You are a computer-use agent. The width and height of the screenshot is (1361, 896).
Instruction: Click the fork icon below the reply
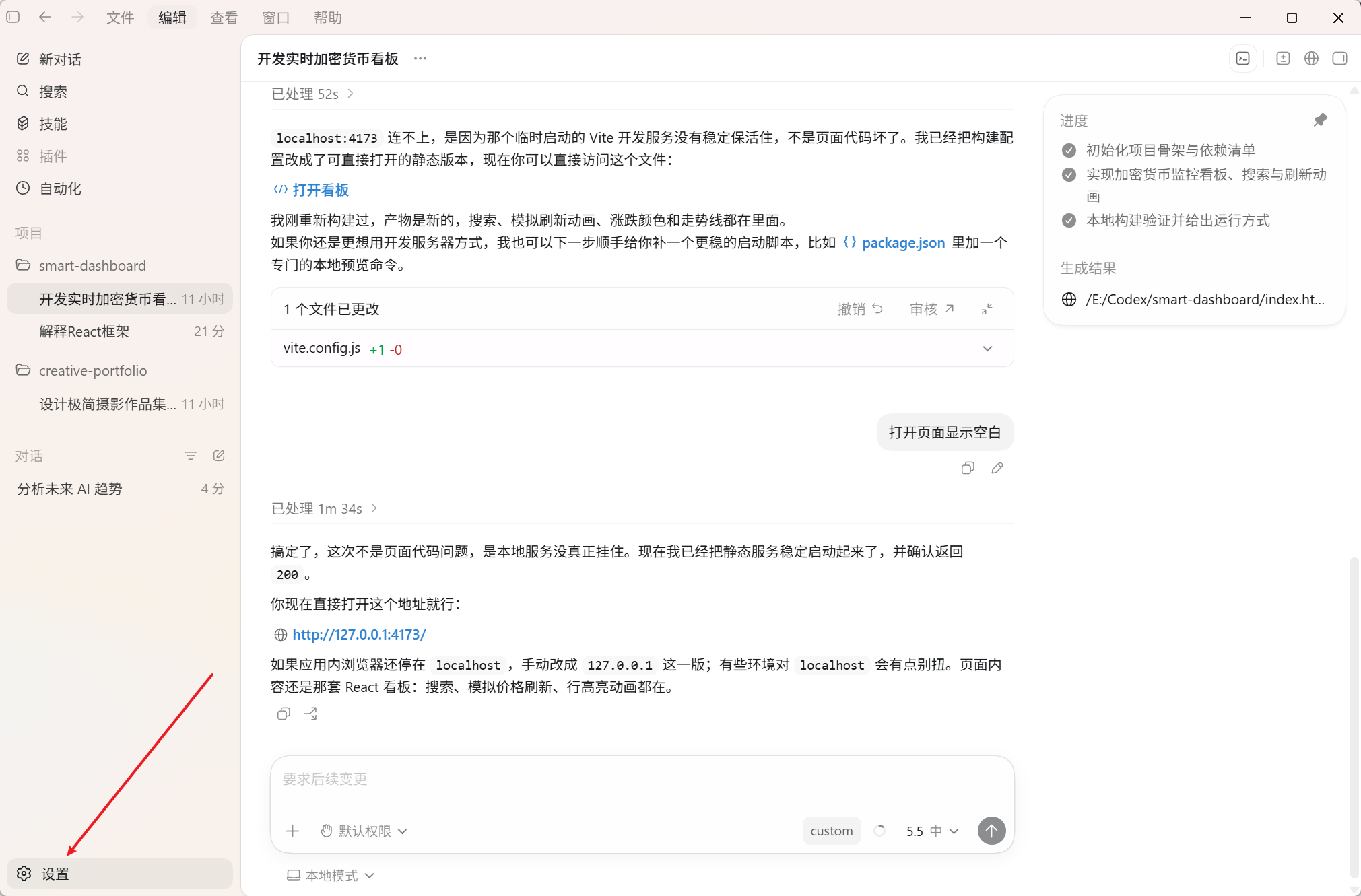(310, 714)
